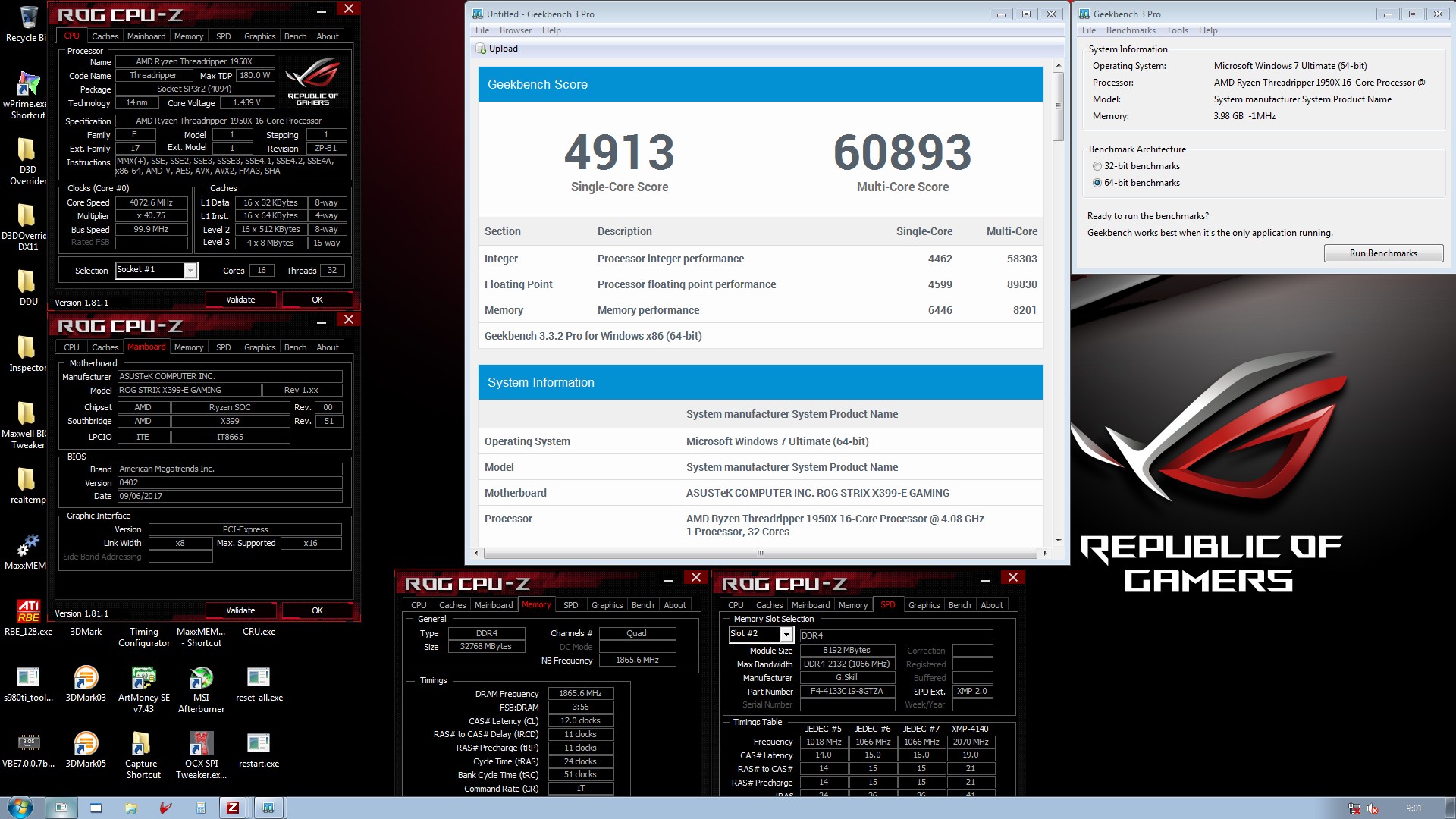This screenshot has height=819, width=1456.
Task: Select the 32-bit benchmarks radio button
Action: click(1097, 166)
